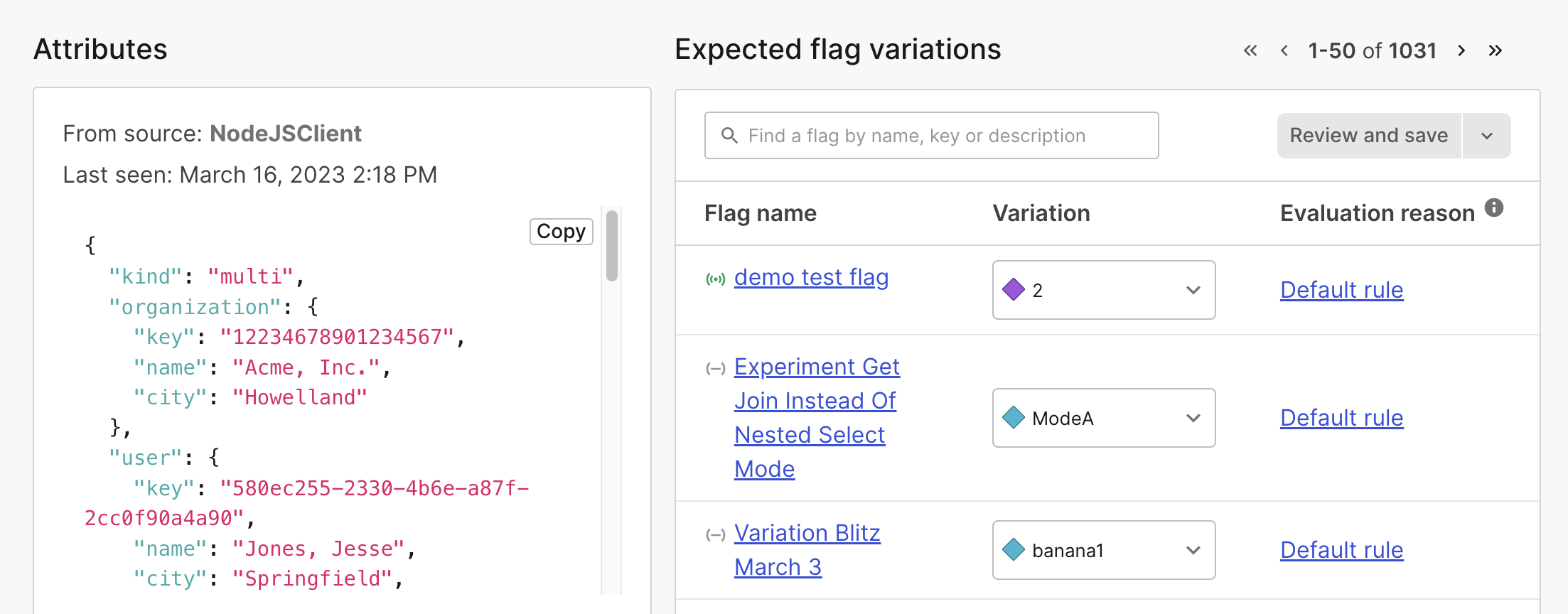Click the streaming status icon beside demo test flag
This screenshot has width=1568, height=614.
[716, 279]
